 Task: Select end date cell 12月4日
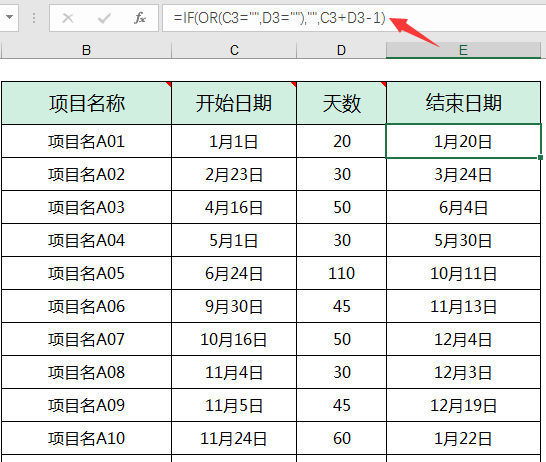click(x=463, y=339)
